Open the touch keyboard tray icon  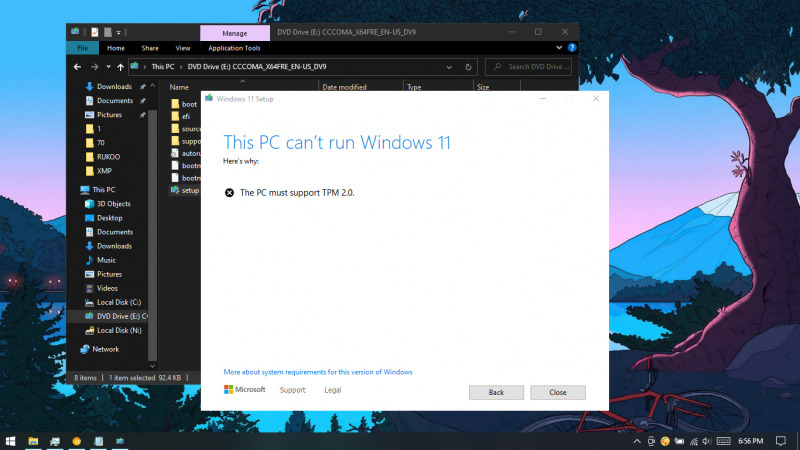tap(723, 441)
